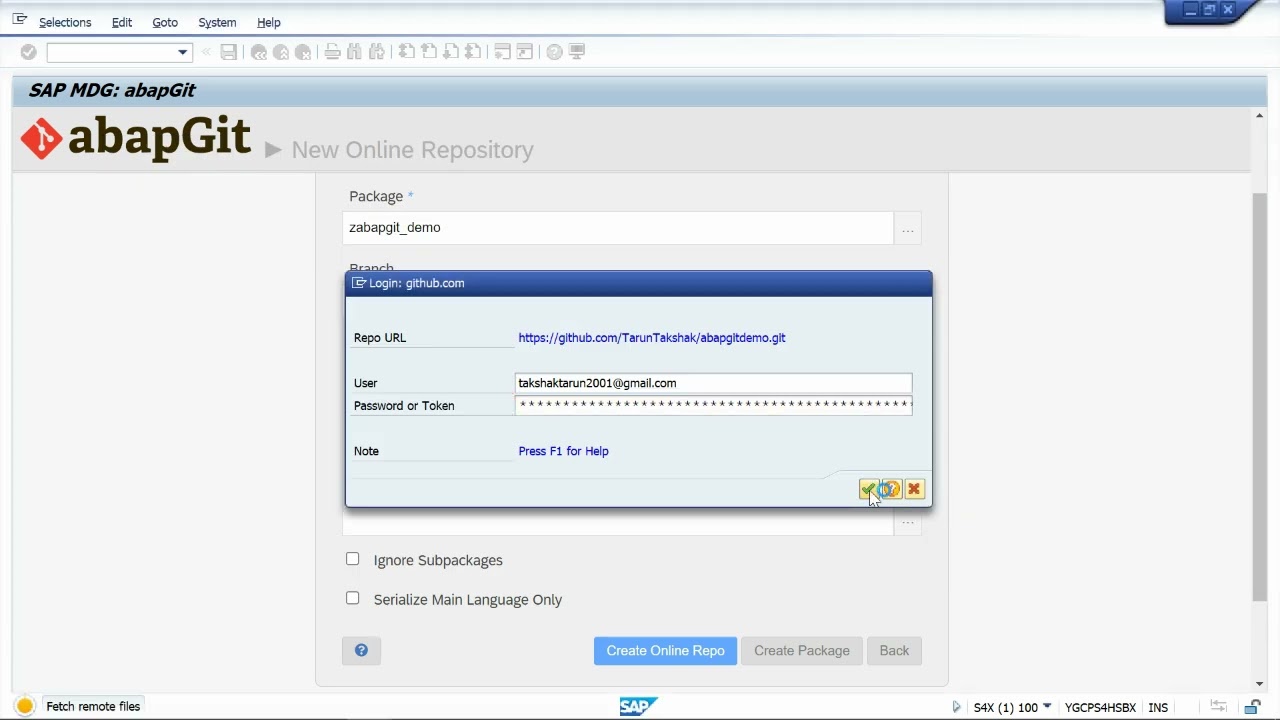This screenshot has height=720, width=1280.
Task: Click the Back button in the form
Action: click(x=894, y=651)
